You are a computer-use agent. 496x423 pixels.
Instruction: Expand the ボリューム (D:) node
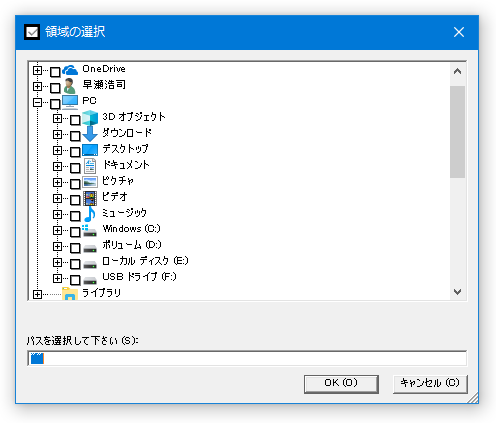pyautogui.click(x=57, y=246)
